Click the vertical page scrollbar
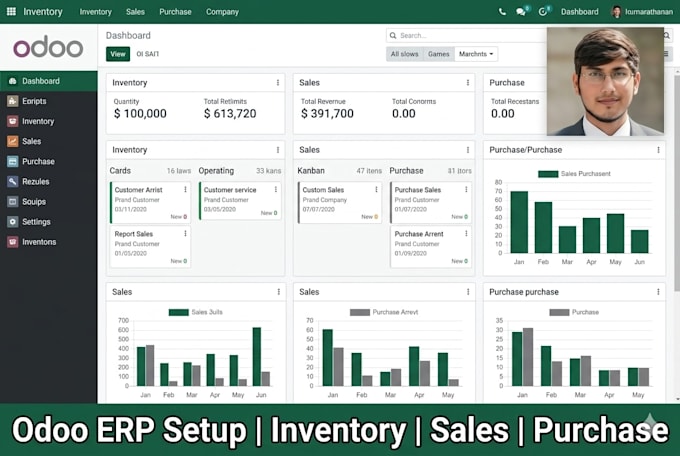 (677, 182)
